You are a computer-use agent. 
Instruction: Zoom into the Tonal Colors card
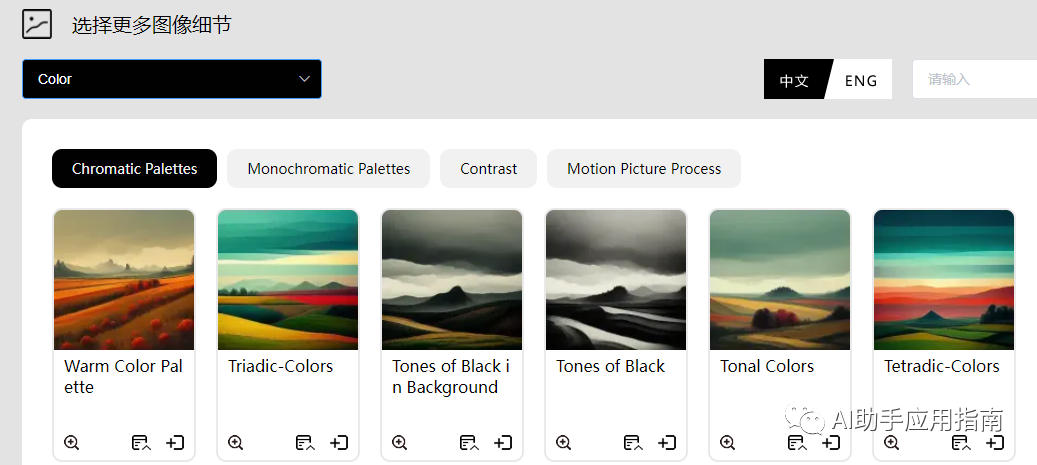pyautogui.click(x=727, y=443)
